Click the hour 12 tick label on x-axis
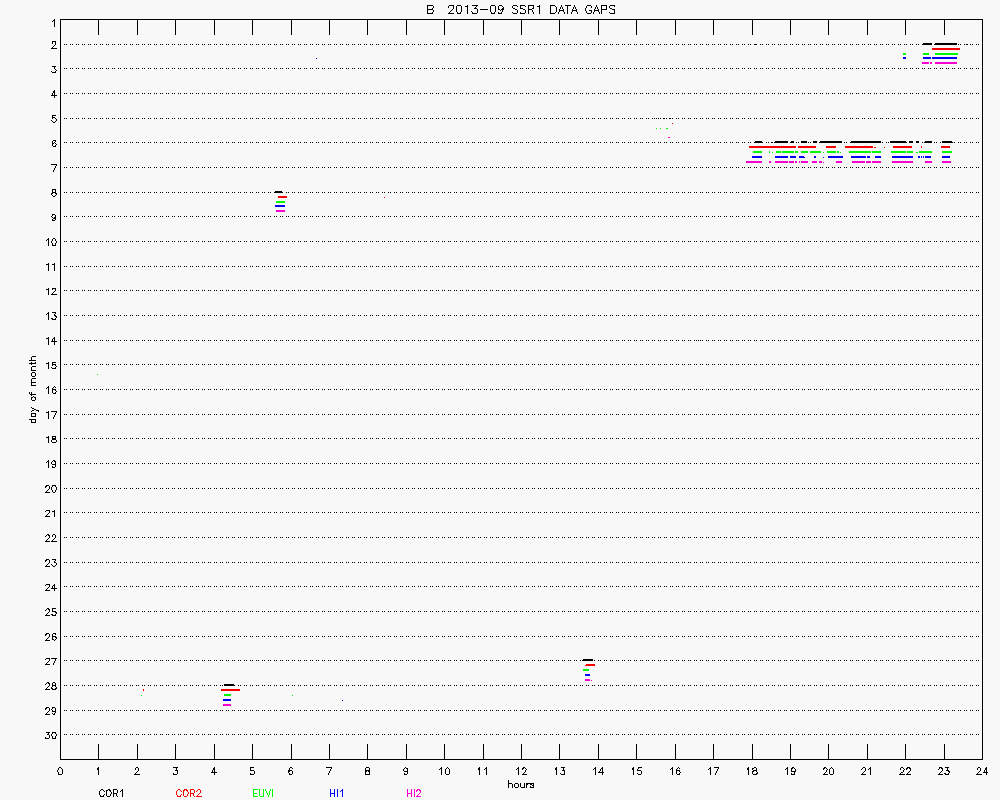This screenshot has width=1000, height=800. point(521,771)
